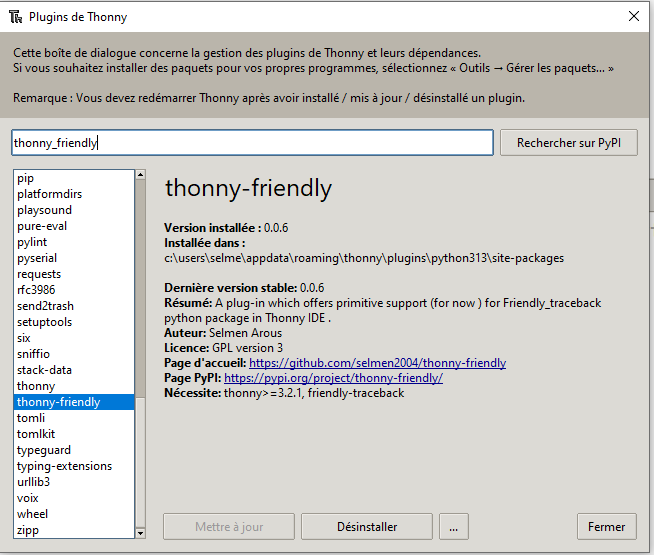Screen dimensions: 654x555
Task: Click the Fermer button
Action: (x=606, y=527)
